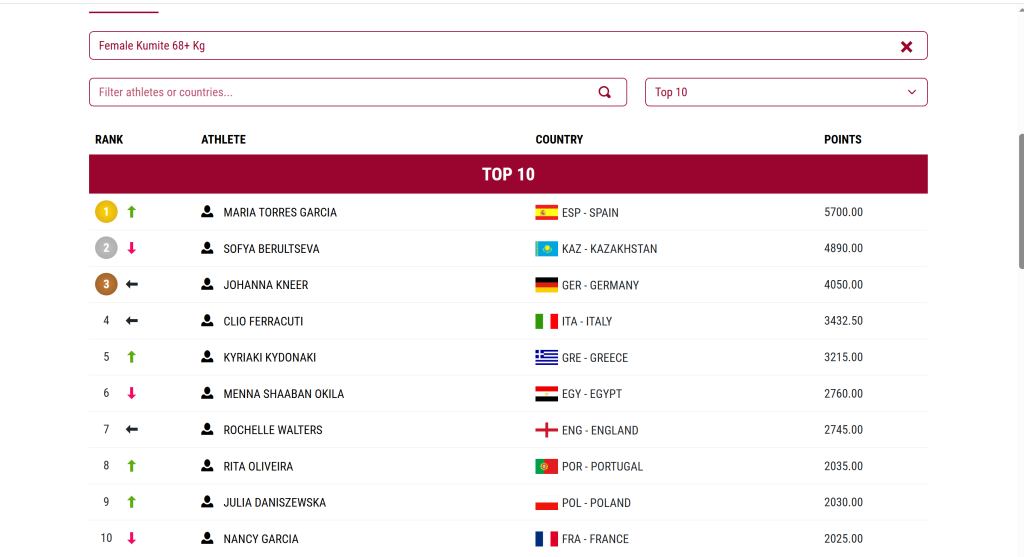
Task: Click the Spain flag icon
Action: pyautogui.click(x=546, y=212)
